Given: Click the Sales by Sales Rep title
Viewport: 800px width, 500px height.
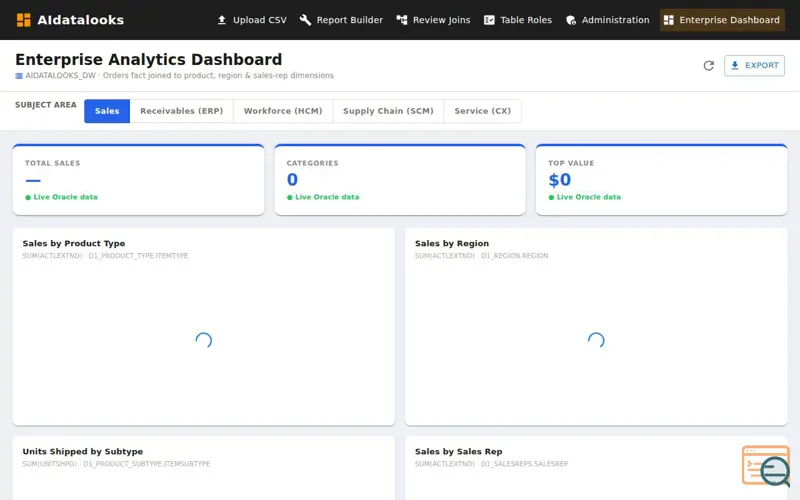Looking at the screenshot, I should point(458,452).
